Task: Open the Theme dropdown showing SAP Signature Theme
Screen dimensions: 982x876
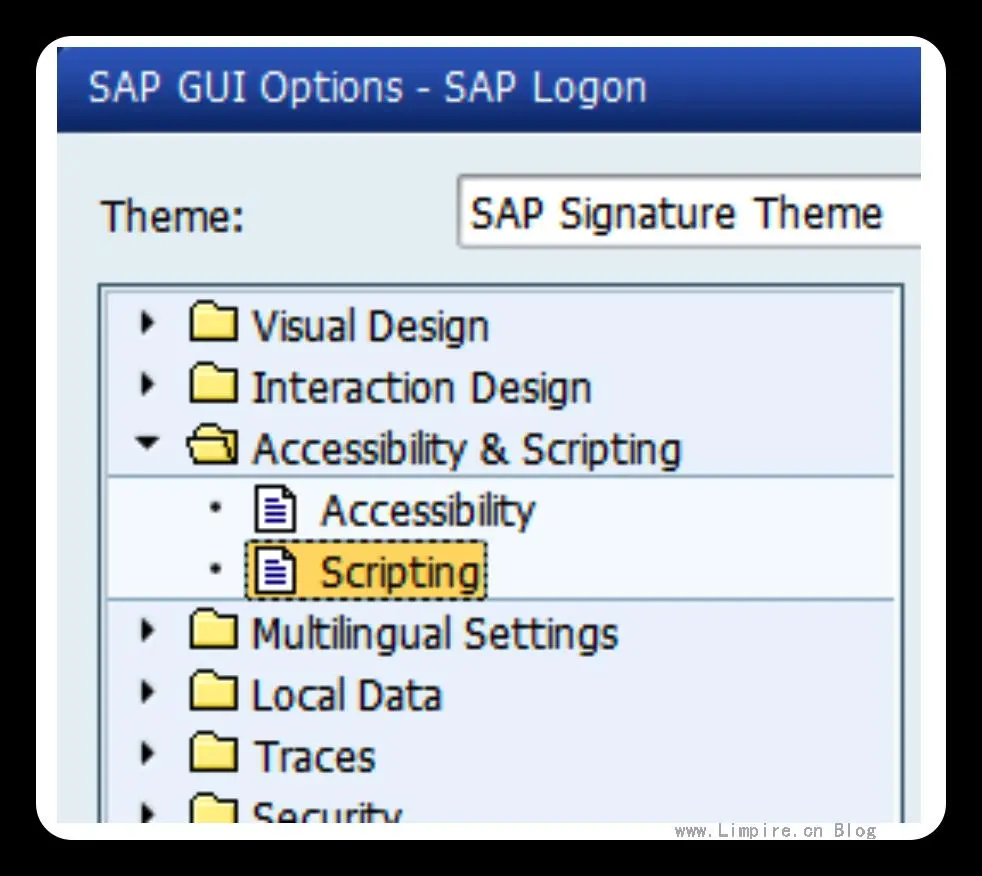Action: (690, 213)
